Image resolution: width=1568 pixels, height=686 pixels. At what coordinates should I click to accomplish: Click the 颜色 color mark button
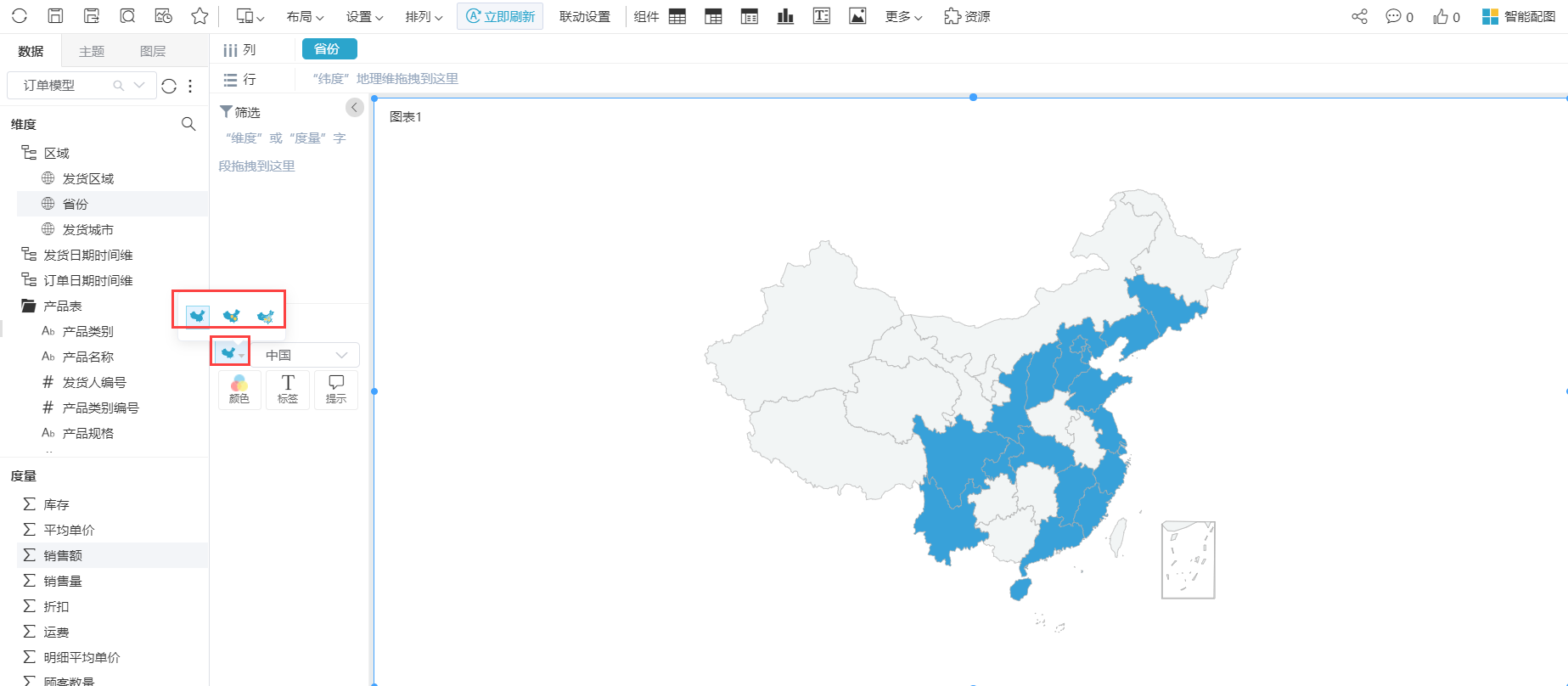[239, 390]
